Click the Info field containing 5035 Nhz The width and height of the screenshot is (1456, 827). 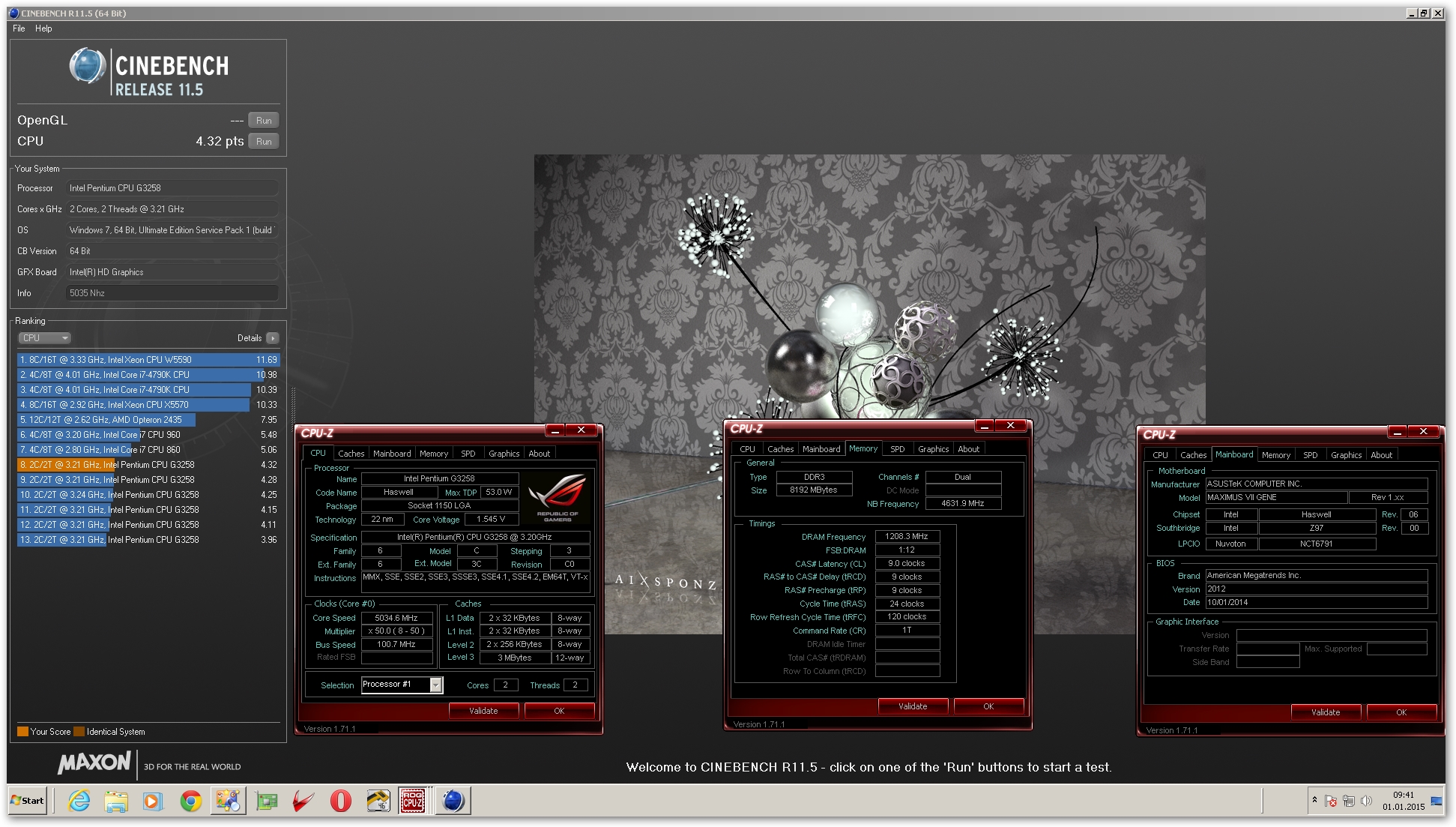coord(172,293)
